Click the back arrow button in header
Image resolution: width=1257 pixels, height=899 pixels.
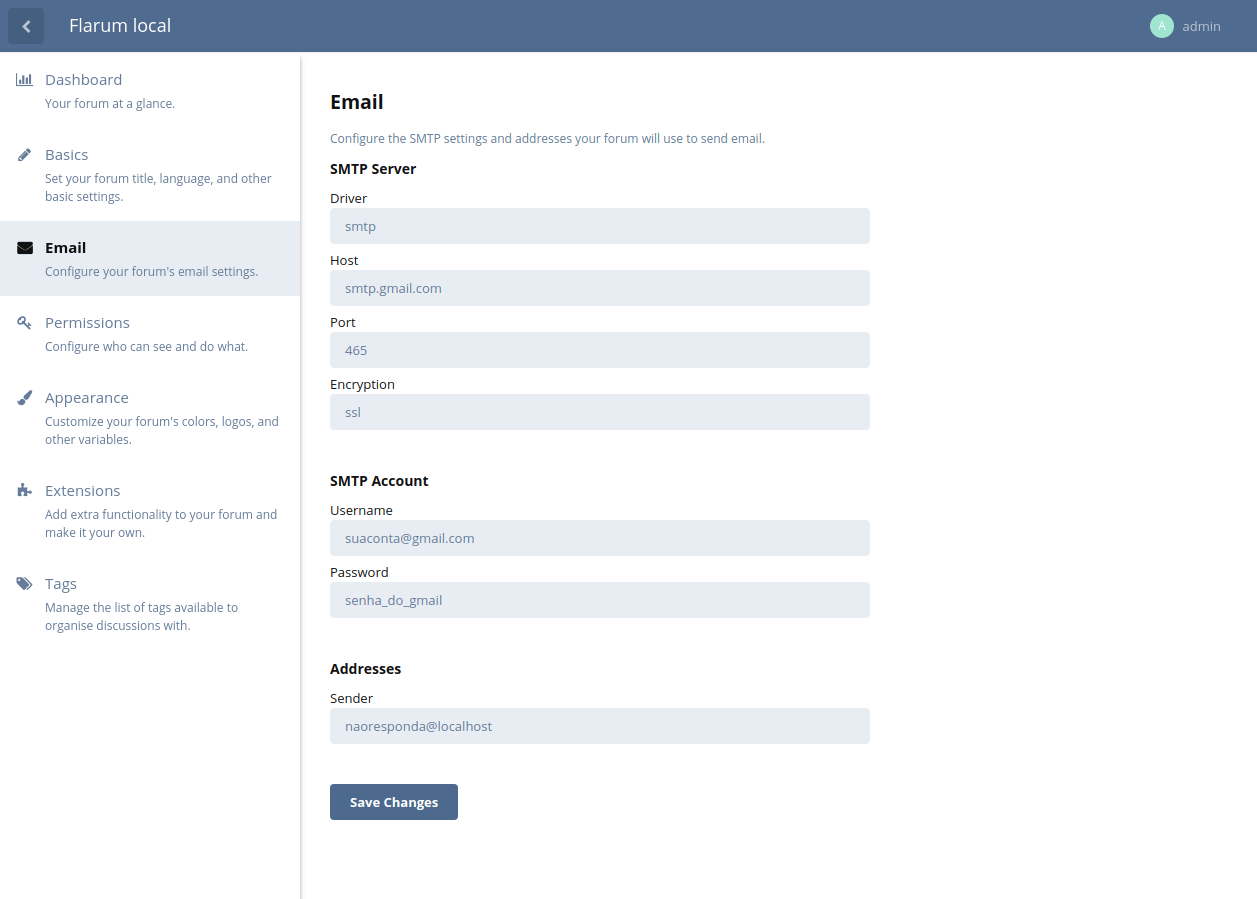26,26
